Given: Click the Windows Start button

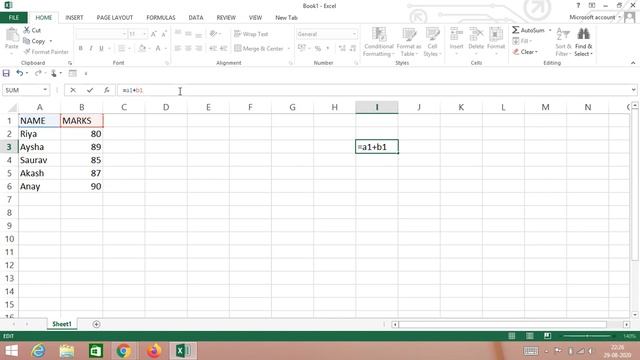Looking at the screenshot, I should point(11,351).
